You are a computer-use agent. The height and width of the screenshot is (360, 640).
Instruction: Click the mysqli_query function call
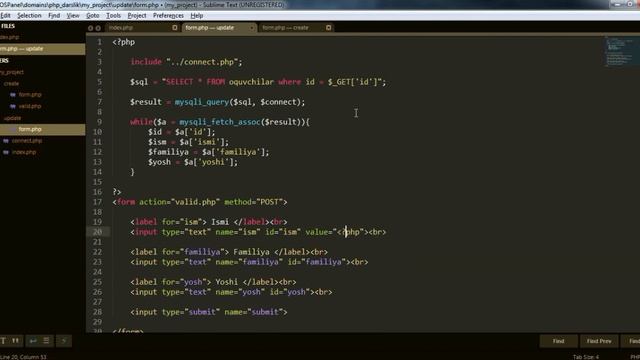pos(202,102)
